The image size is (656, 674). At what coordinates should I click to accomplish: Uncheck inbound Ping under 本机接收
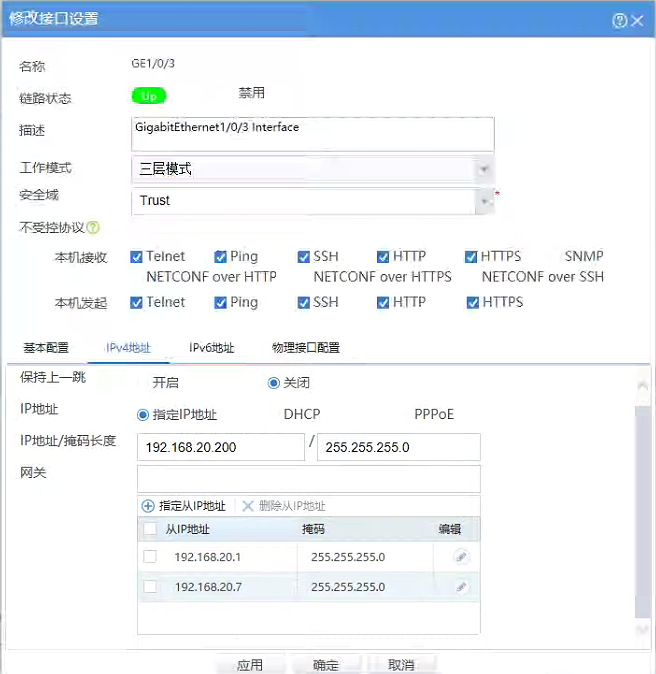click(221, 257)
